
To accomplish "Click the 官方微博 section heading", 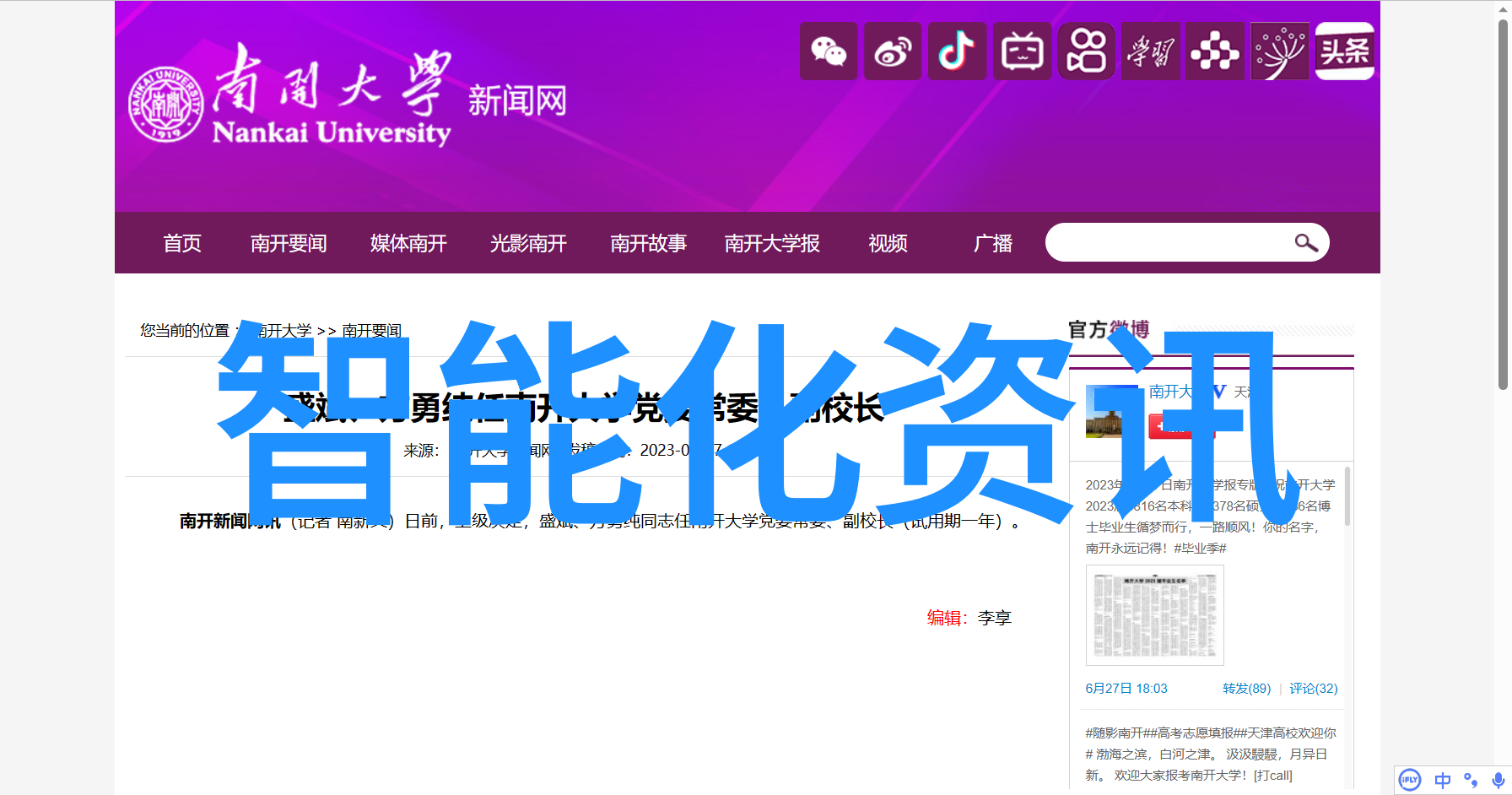I will 1108,329.
